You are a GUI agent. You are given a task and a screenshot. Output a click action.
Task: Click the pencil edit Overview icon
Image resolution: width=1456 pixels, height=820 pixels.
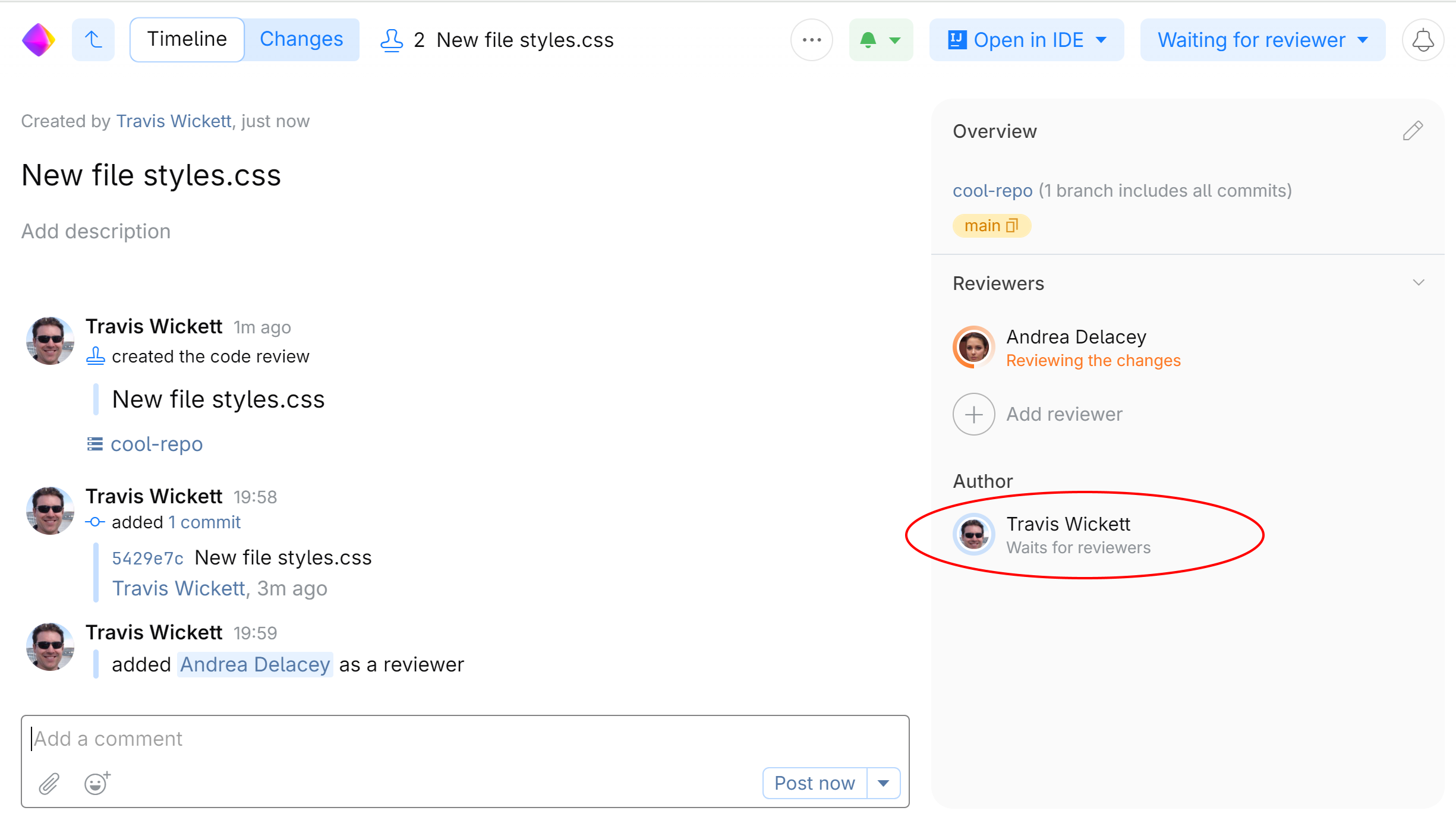1413,131
